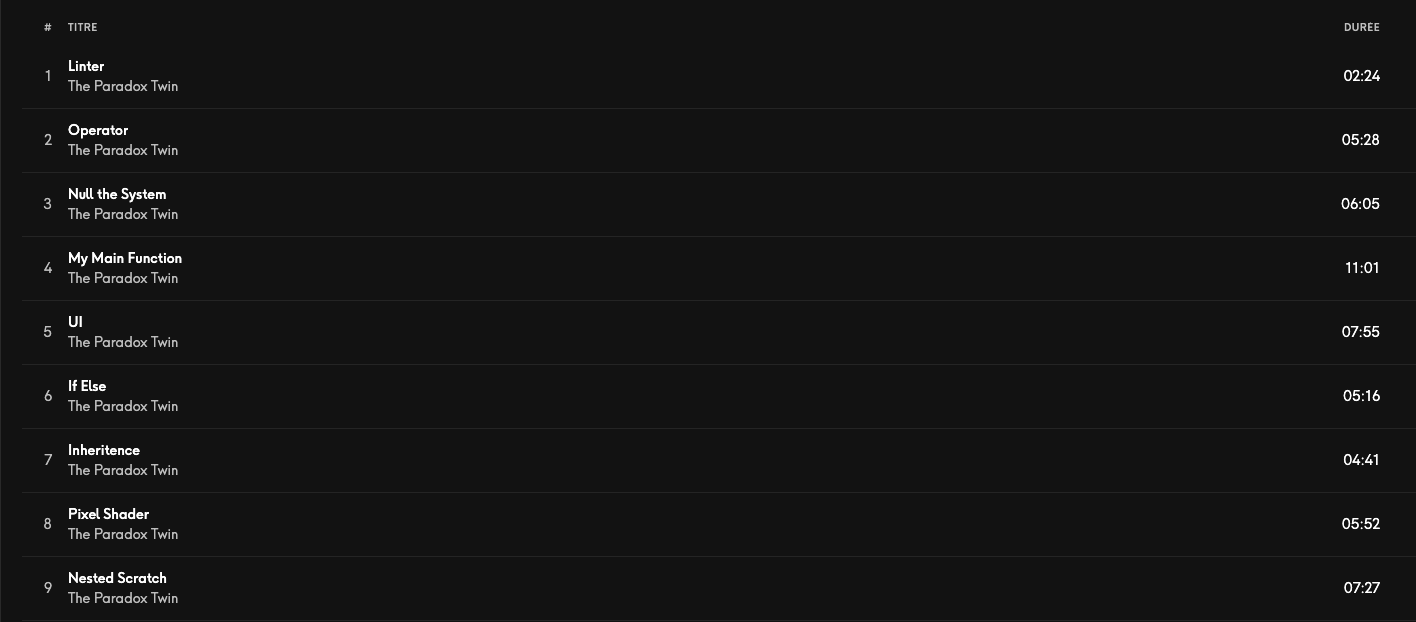Select the track titled Linter
This screenshot has width=1416, height=622.
pyautogui.click(x=86, y=66)
